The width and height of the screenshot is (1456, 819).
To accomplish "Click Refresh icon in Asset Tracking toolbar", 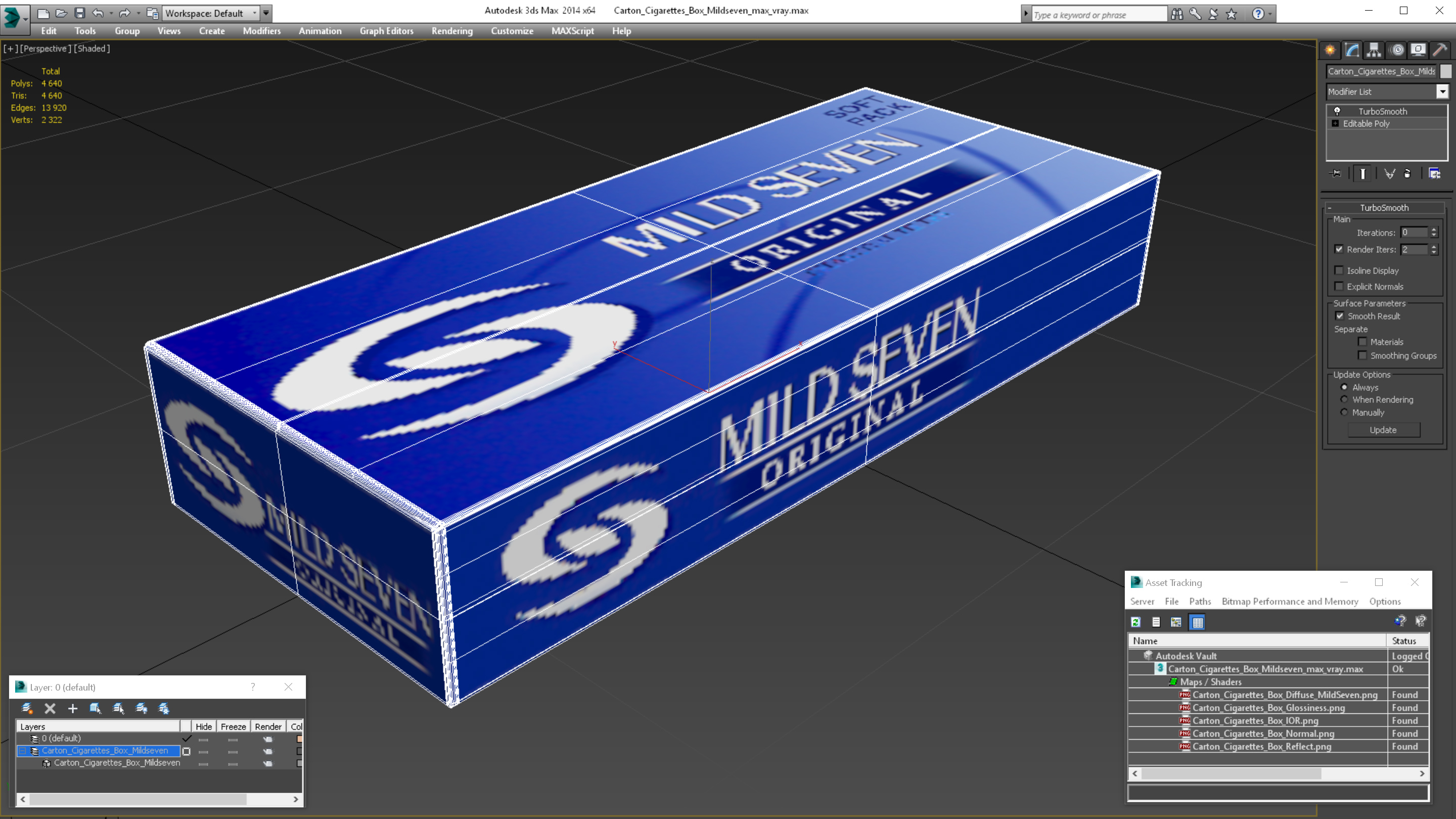I will tap(1136, 622).
